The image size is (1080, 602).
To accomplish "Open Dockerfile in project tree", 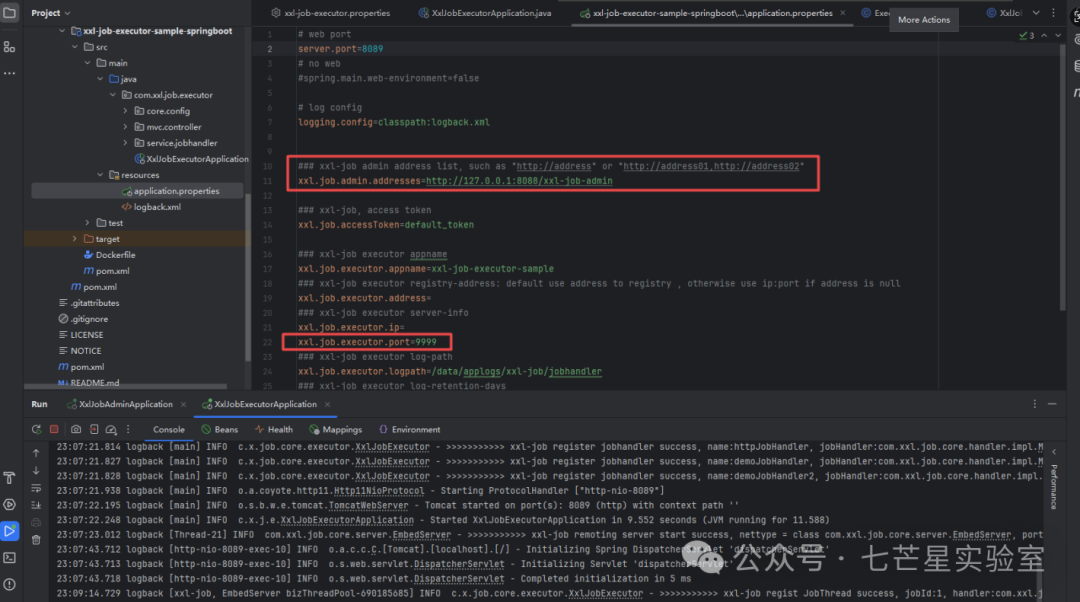I will tap(109, 255).
